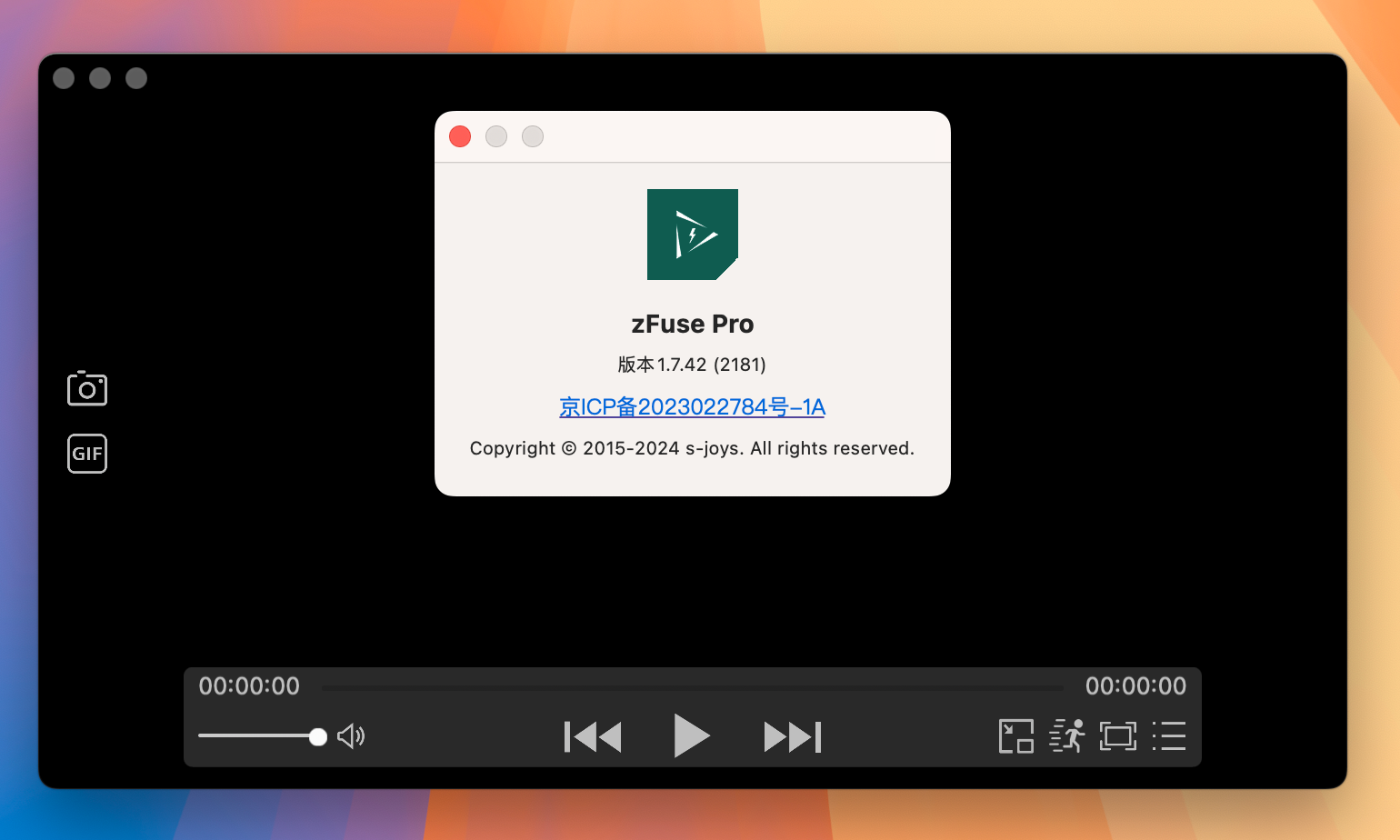The width and height of the screenshot is (1400, 840).
Task: Click the volume slider knob
Action: [317, 736]
